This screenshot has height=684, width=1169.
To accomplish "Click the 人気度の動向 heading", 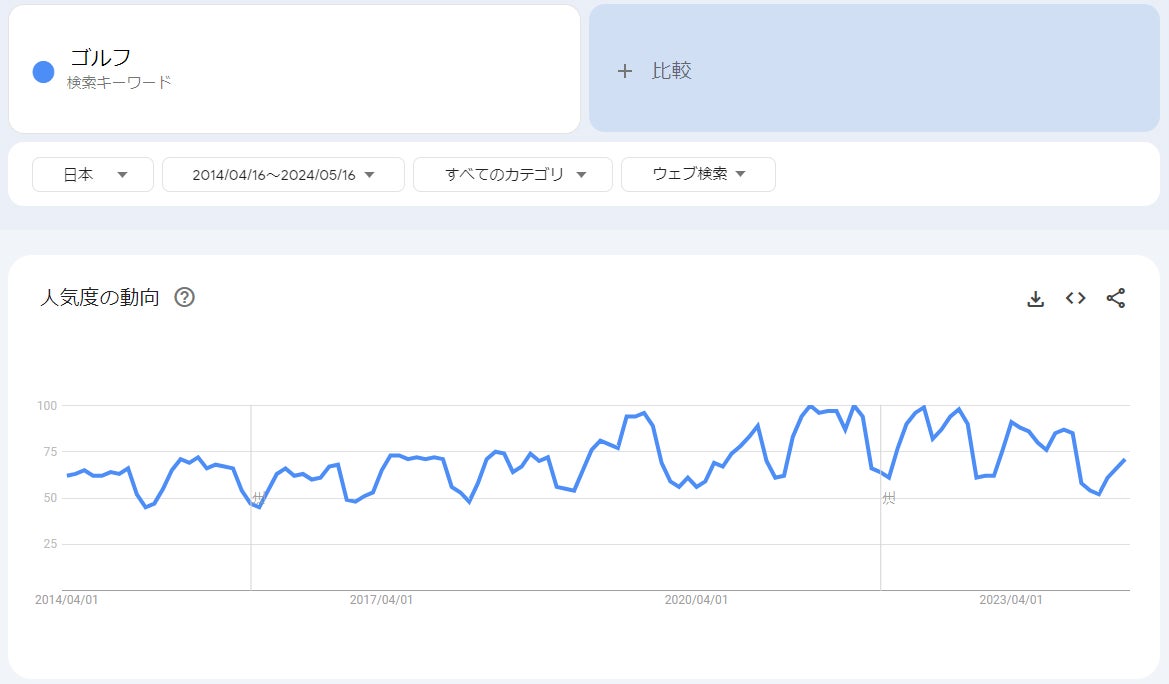I will pos(99,297).
